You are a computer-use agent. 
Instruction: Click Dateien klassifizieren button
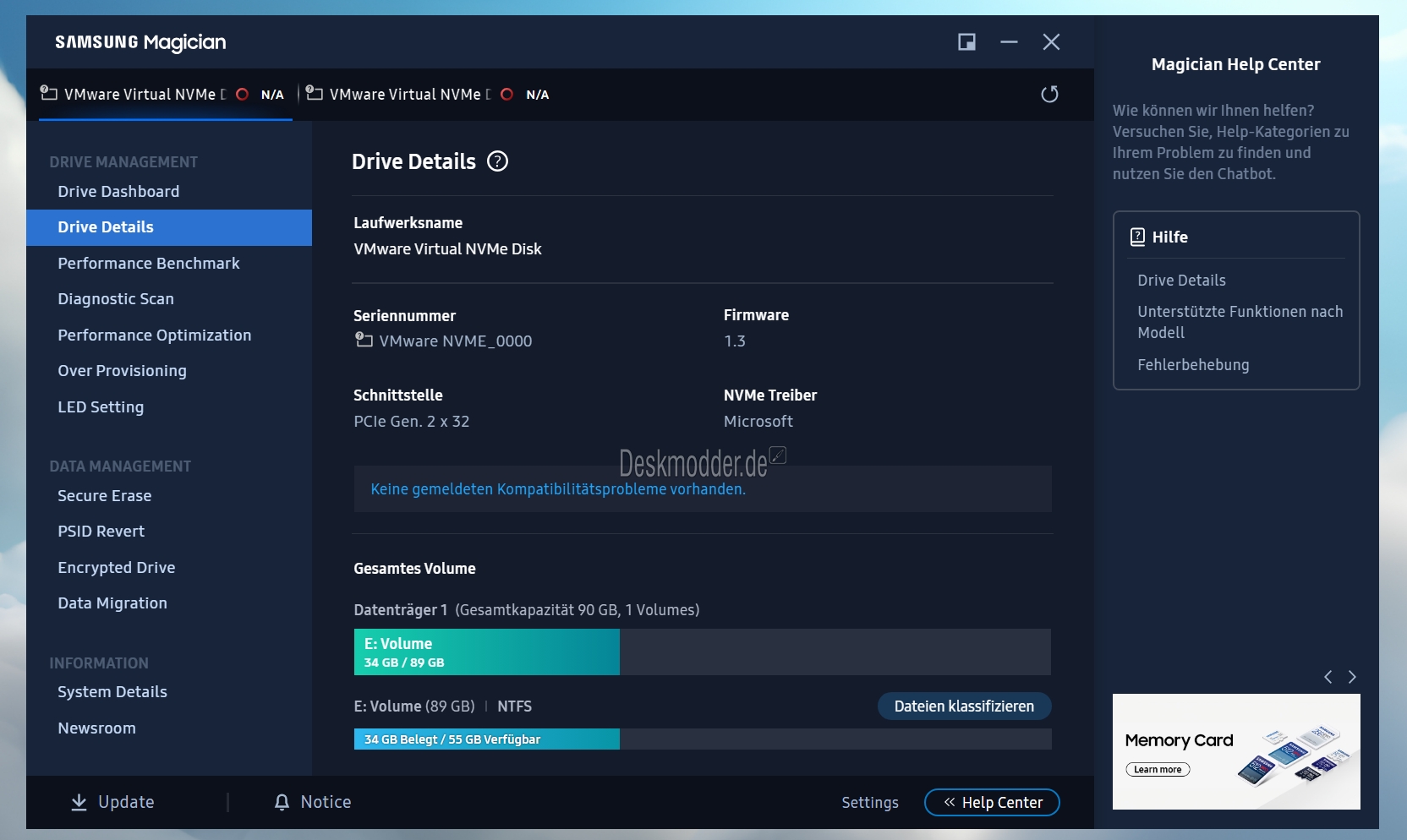964,706
